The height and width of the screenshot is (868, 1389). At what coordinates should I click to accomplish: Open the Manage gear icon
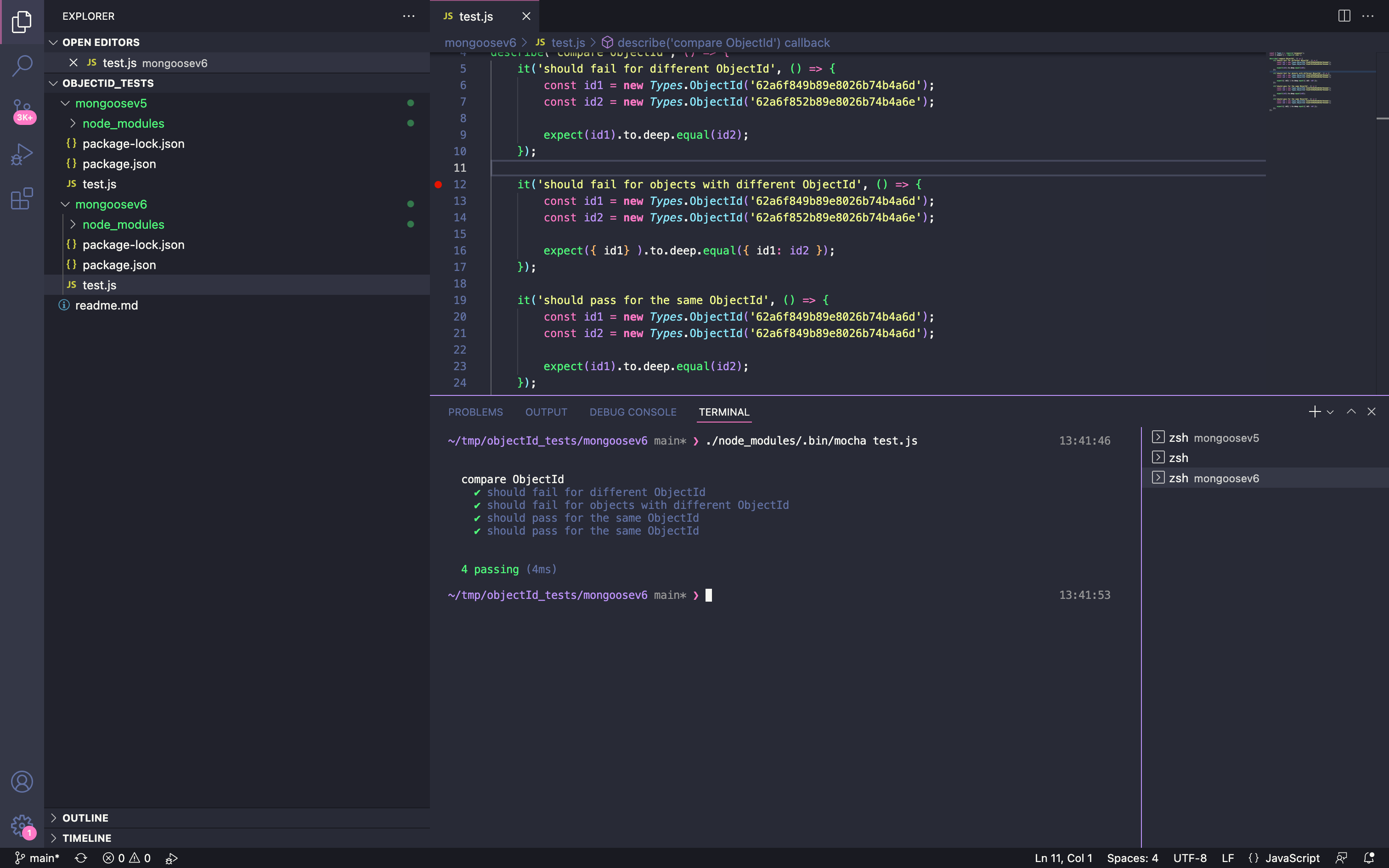[22, 826]
